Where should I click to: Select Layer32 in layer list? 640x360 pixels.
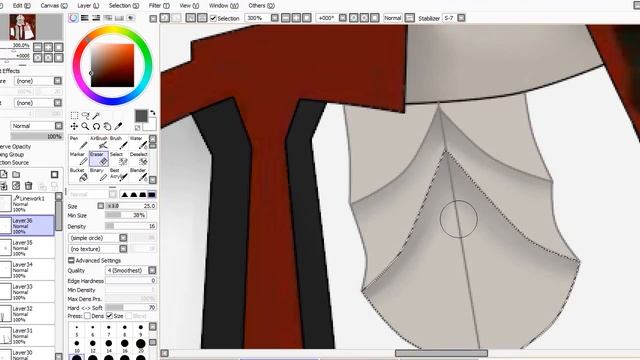tap(27, 314)
